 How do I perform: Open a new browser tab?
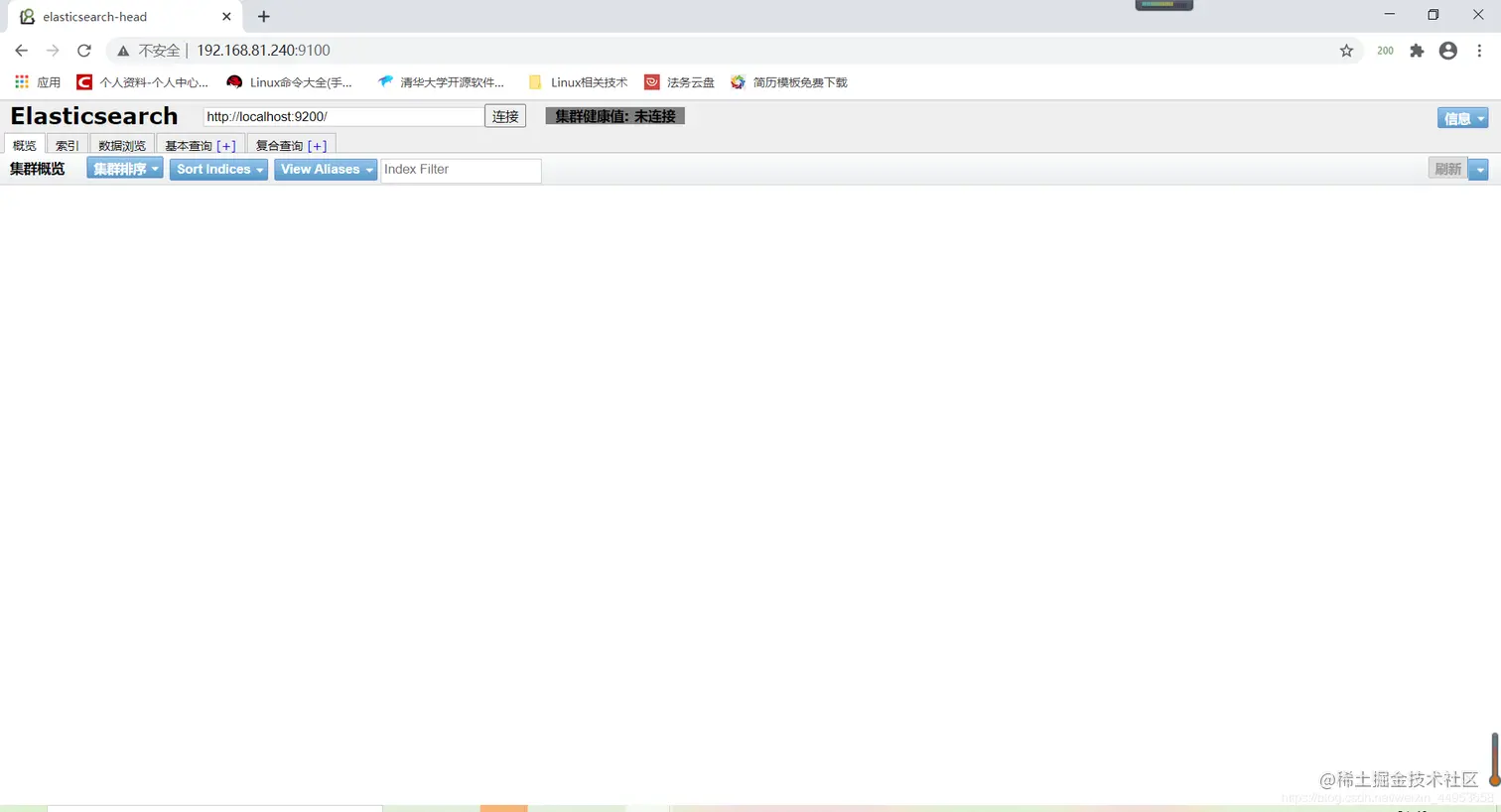click(x=263, y=17)
